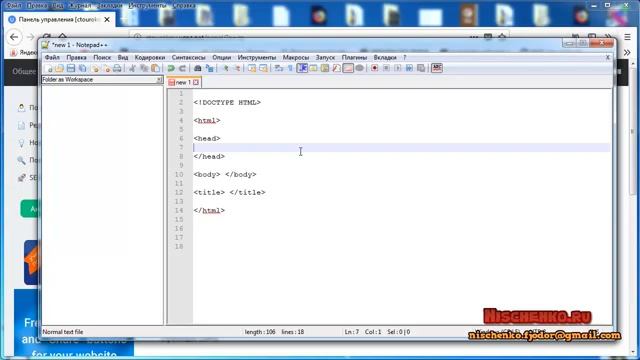
Task: Open the Плагины menu
Action: pos(354,58)
